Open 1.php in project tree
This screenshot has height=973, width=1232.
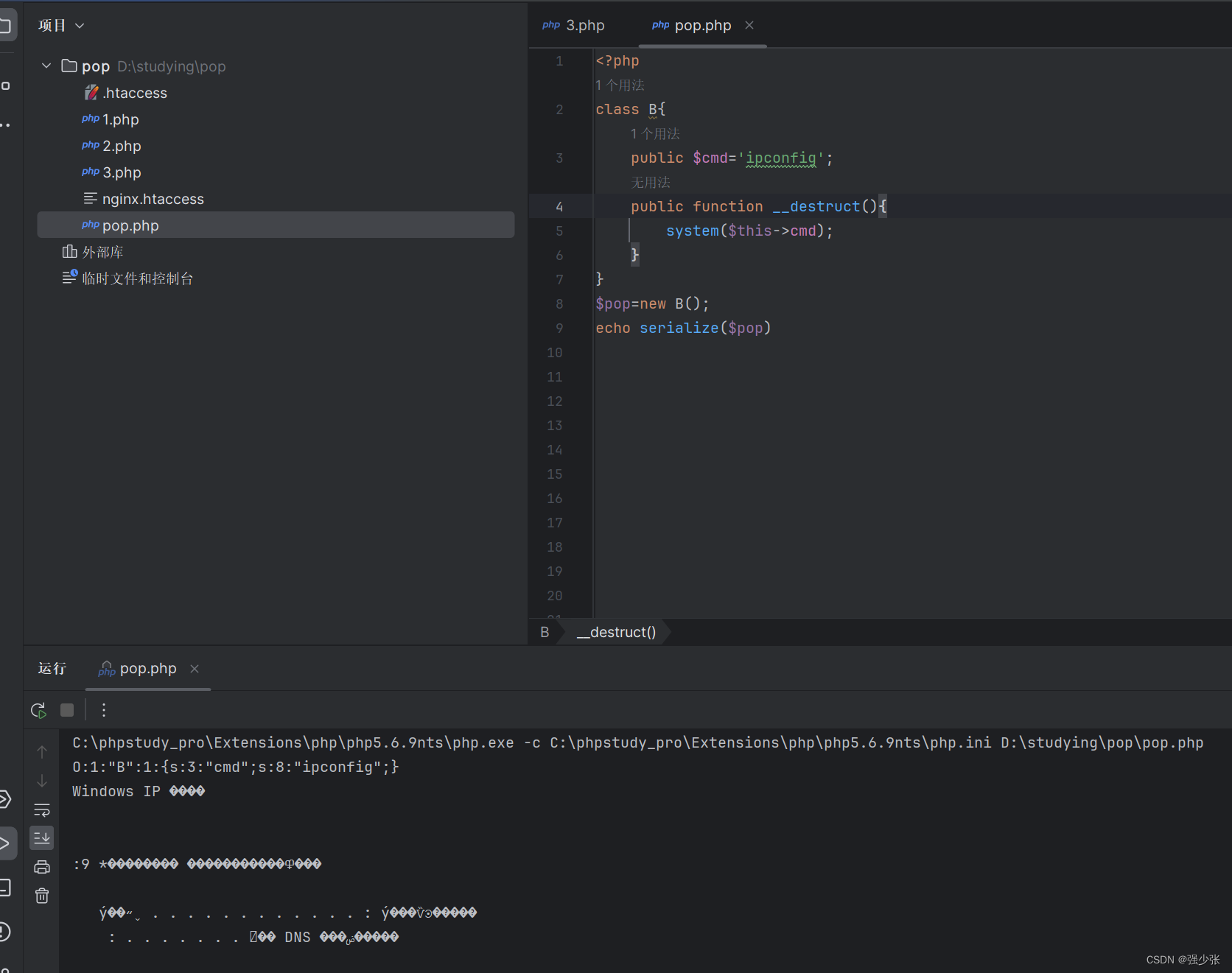coord(111,119)
